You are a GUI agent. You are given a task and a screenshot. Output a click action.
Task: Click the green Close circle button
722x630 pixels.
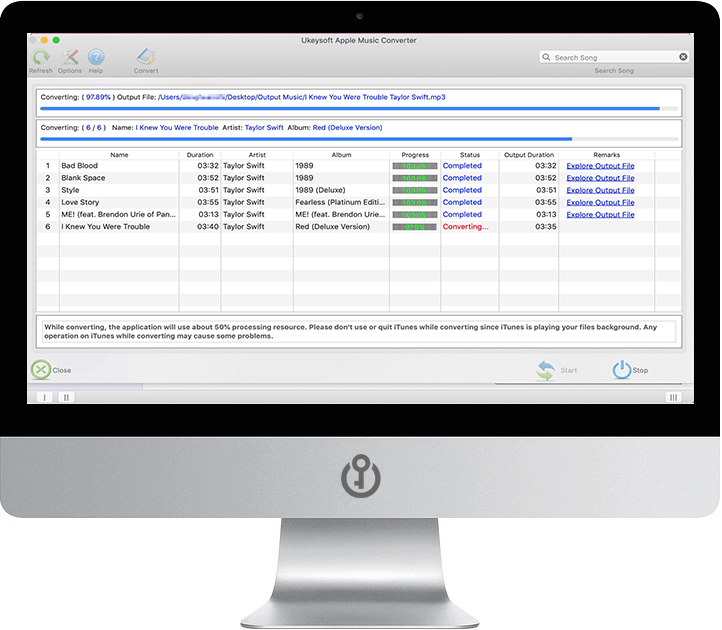41,370
